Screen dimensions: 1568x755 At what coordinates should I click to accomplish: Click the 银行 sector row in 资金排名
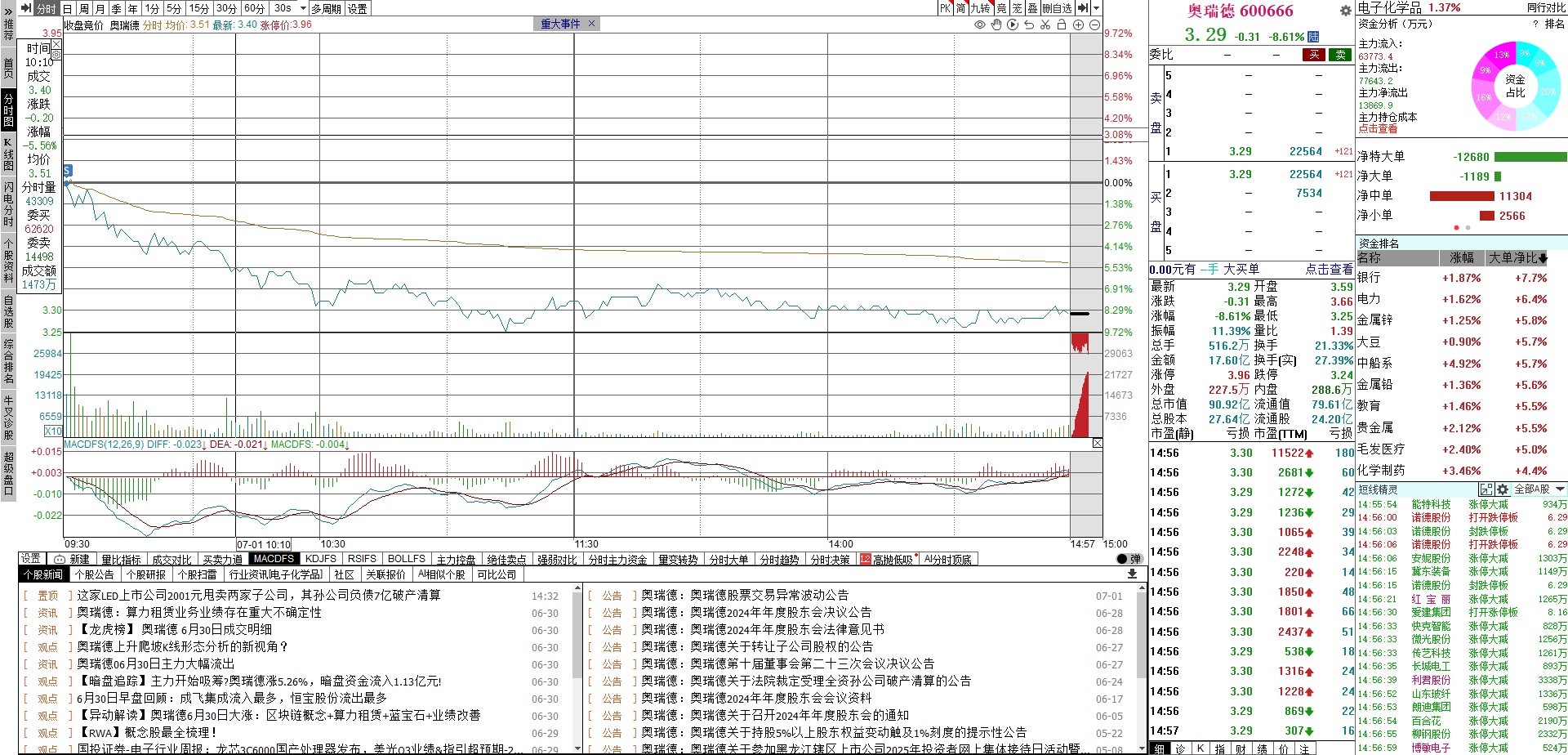pos(1462,278)
